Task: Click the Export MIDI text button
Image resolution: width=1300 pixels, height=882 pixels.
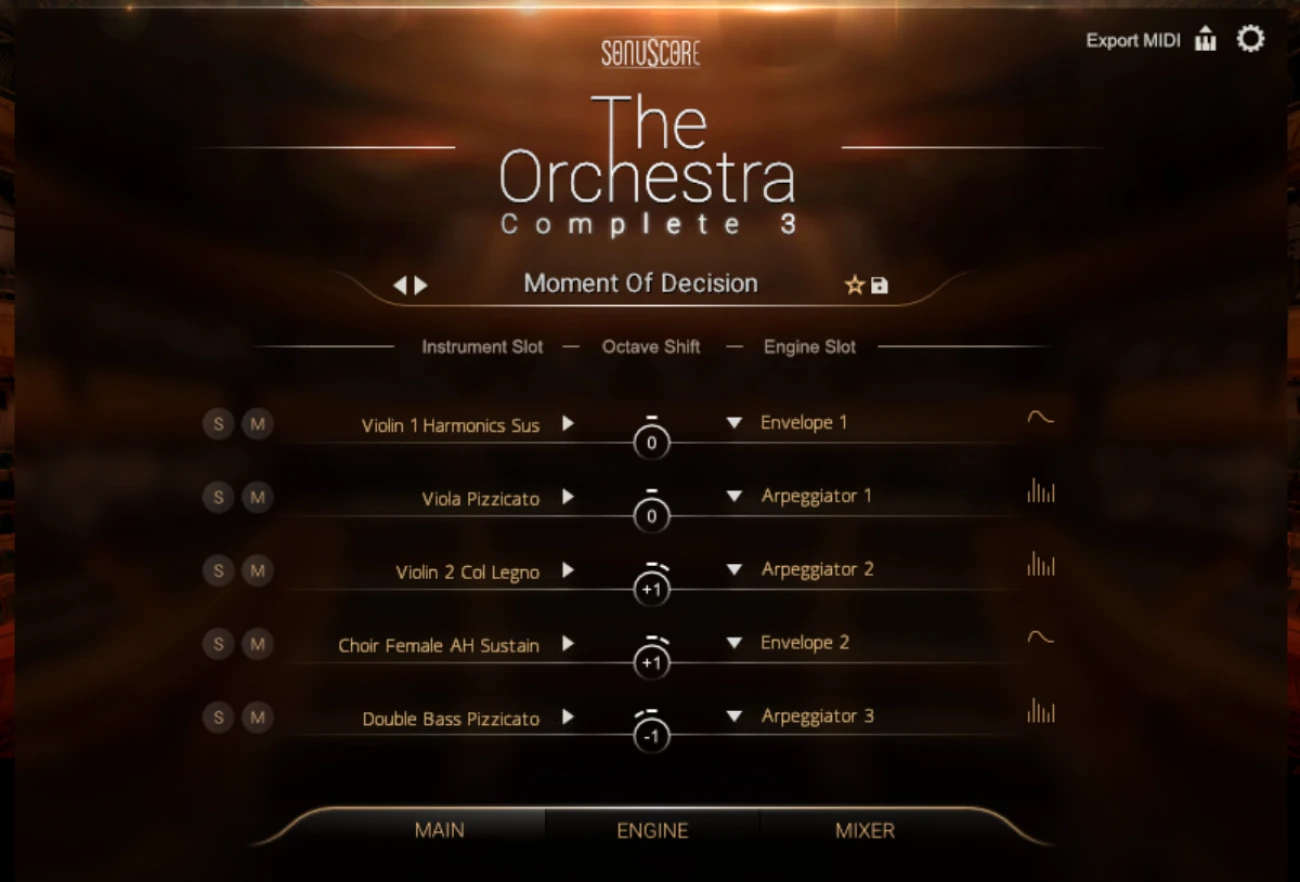Action: point(1133,41)
